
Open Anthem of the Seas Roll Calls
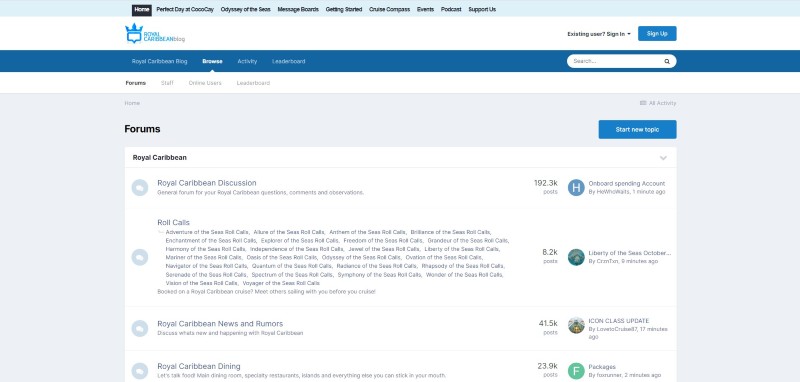[367, 232]
